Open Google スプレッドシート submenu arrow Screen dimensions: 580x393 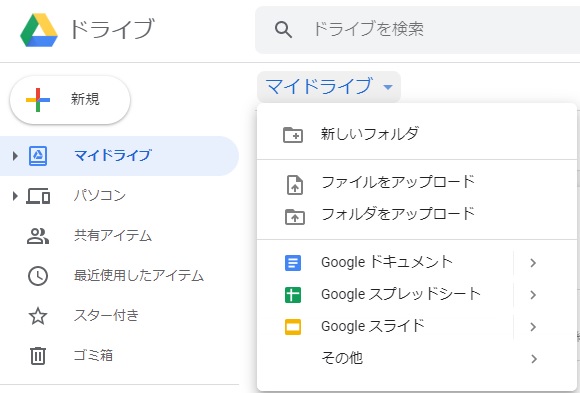click(x=533, y=295)
